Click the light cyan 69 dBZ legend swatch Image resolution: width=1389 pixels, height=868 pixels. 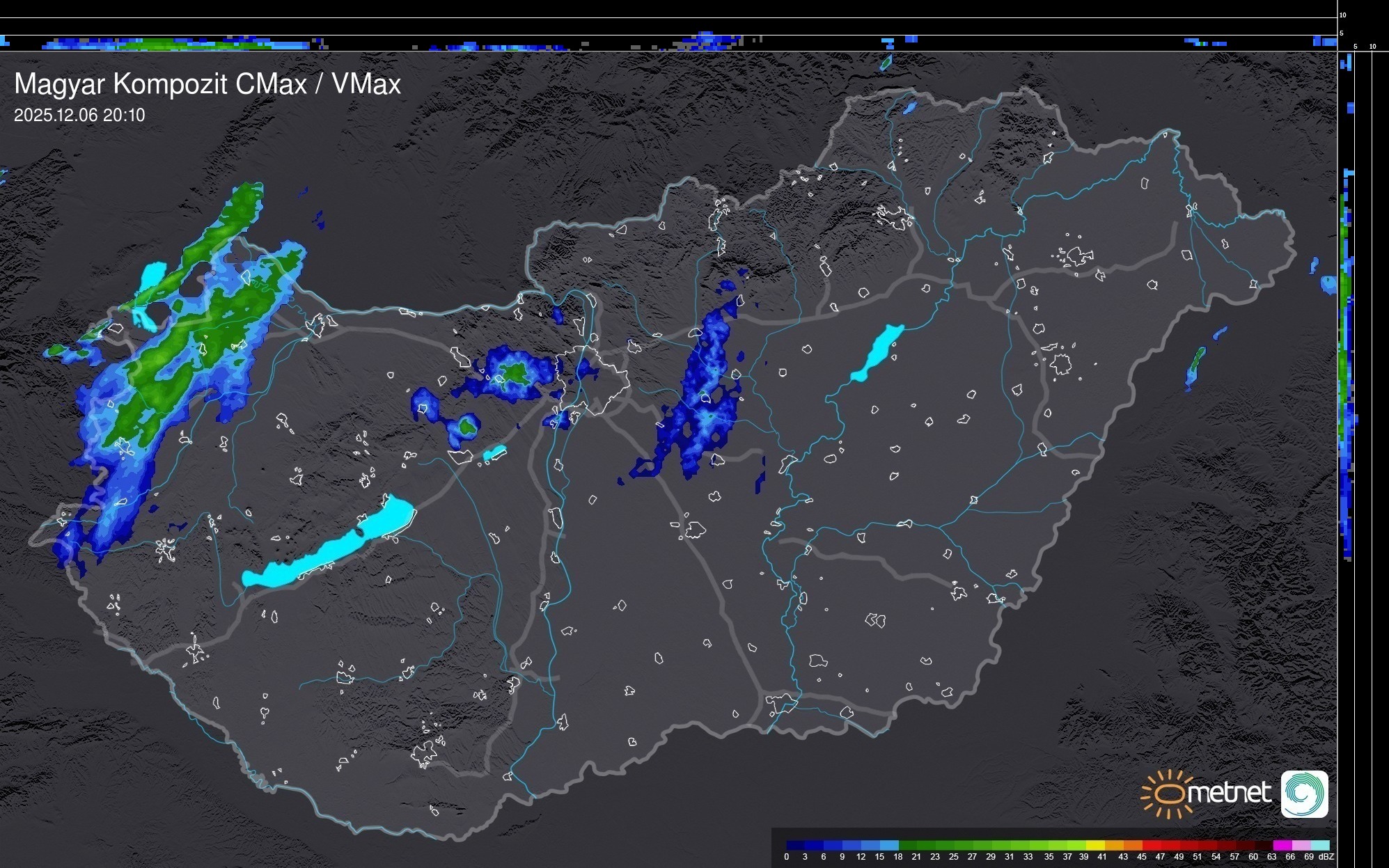point(1319,845)
